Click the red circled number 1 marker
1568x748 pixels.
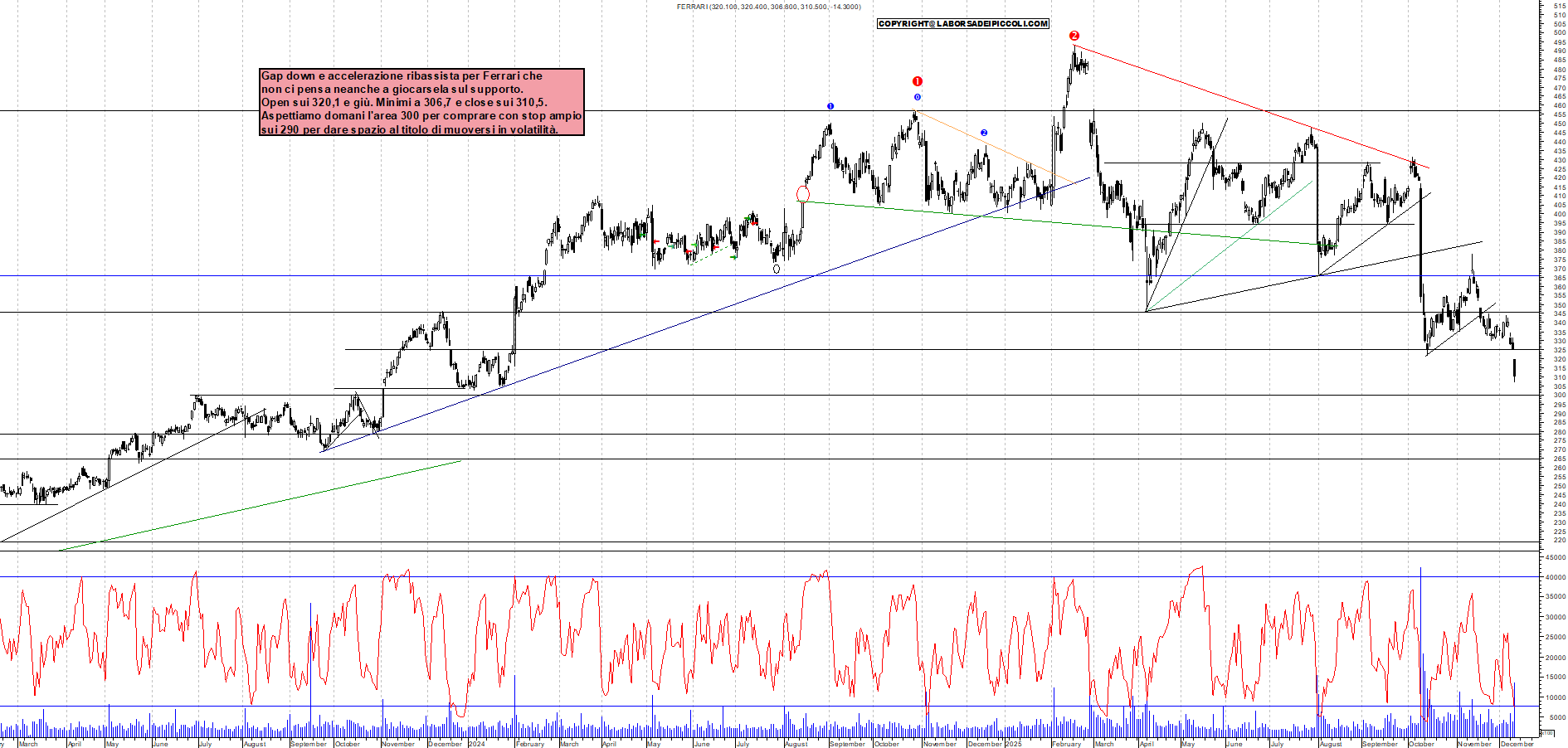pos(917,81)
